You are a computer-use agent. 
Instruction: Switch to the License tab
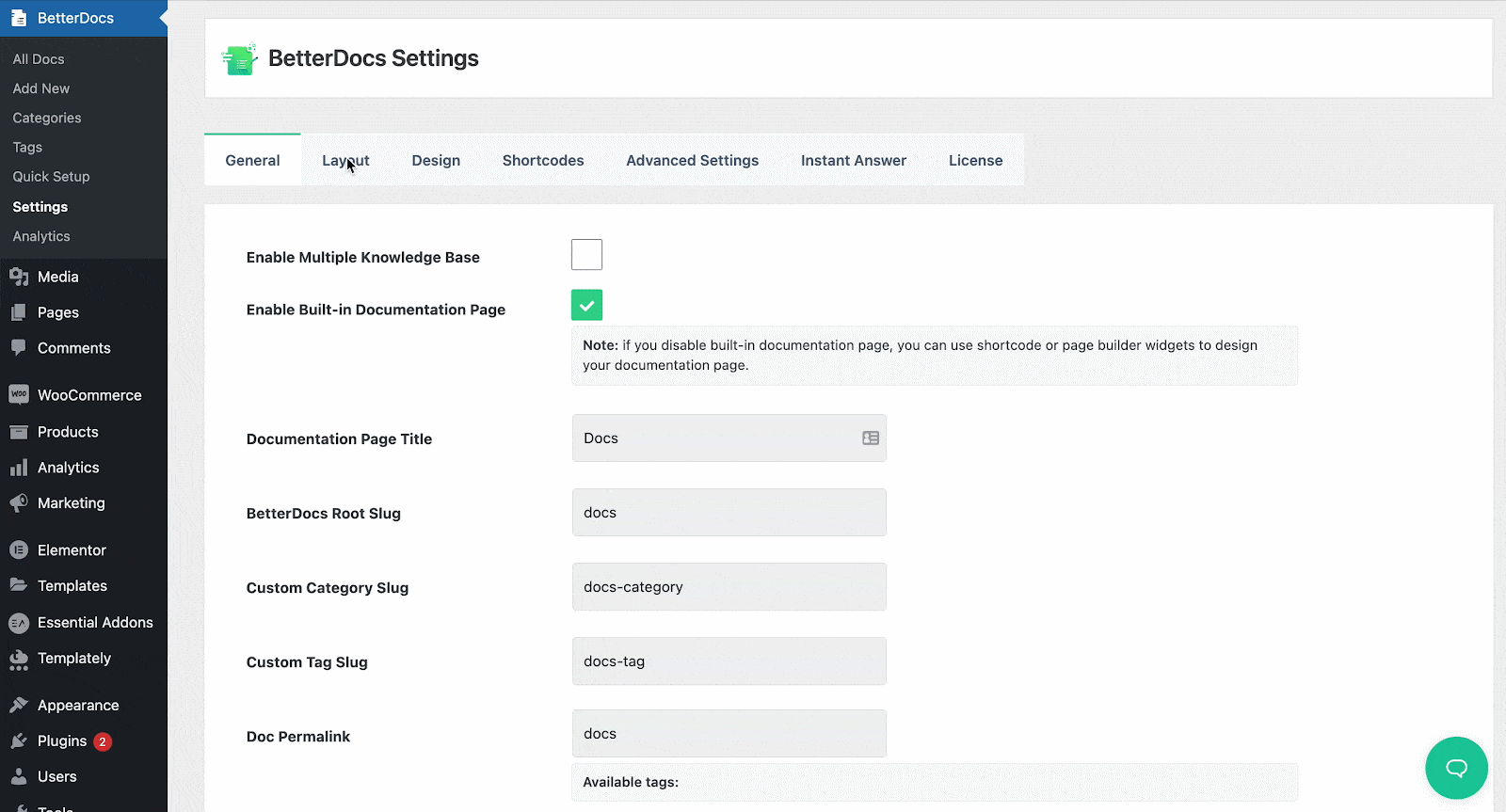tap(975, 160)
